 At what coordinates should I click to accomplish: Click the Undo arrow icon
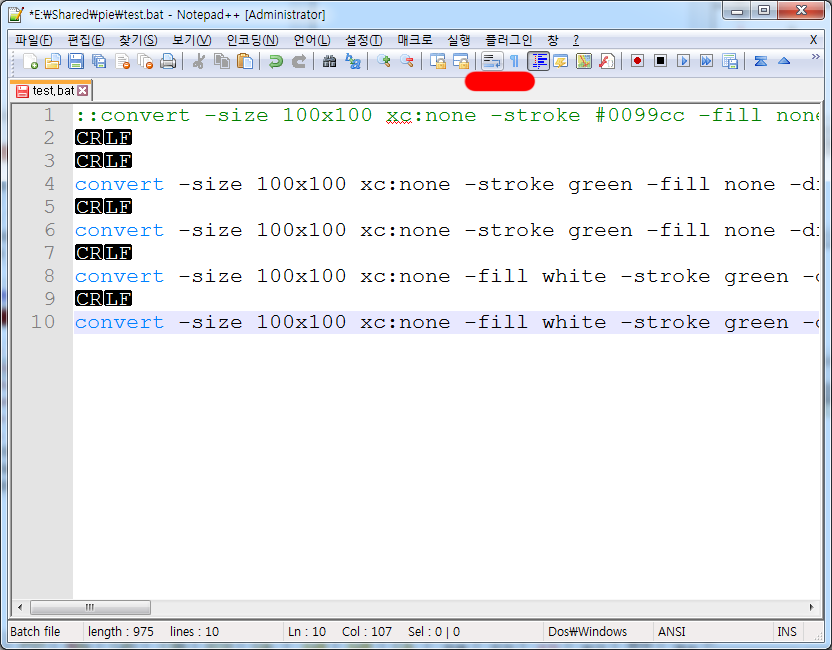275,61
